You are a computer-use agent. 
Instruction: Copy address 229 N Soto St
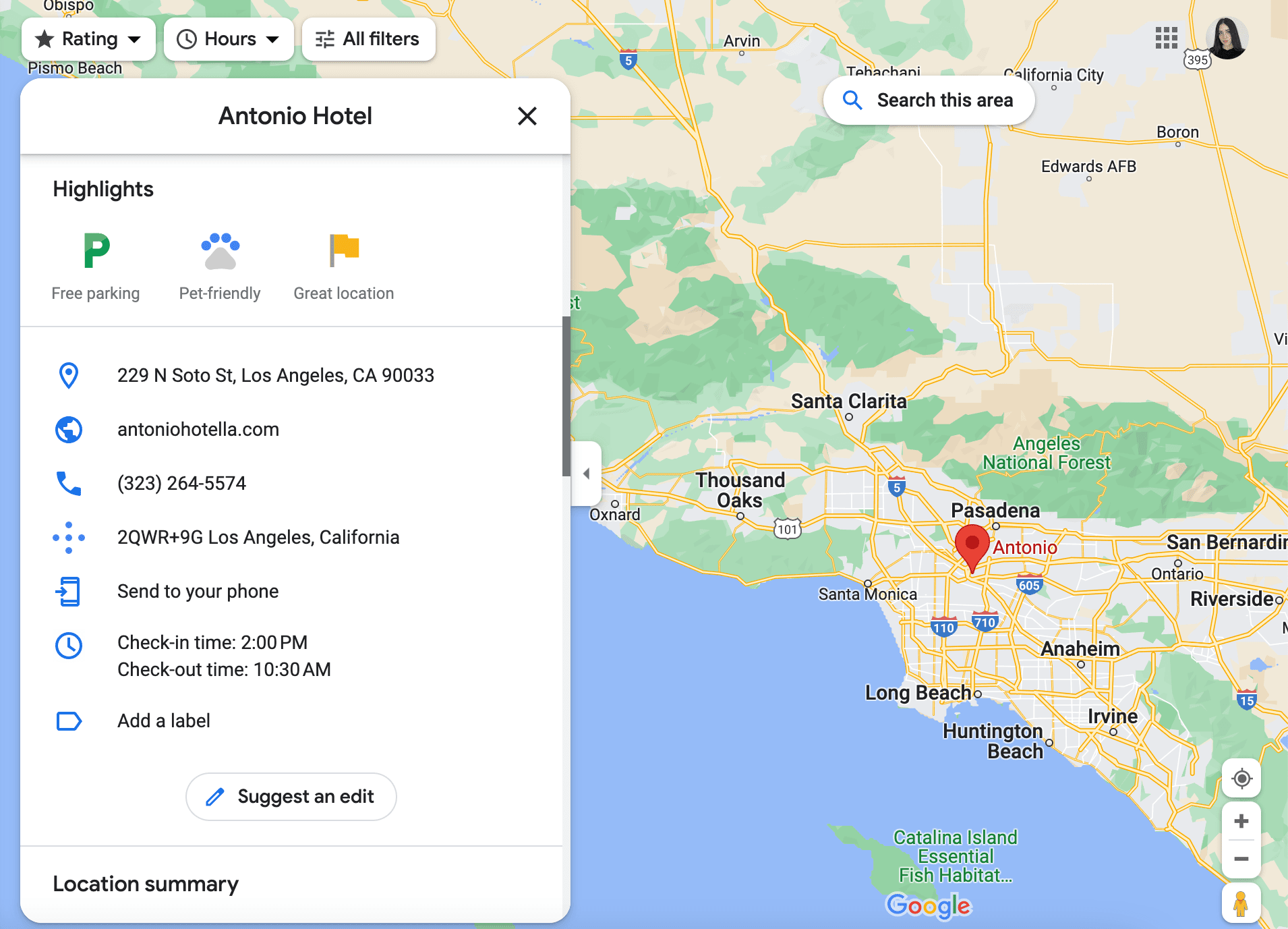[275, 376]
